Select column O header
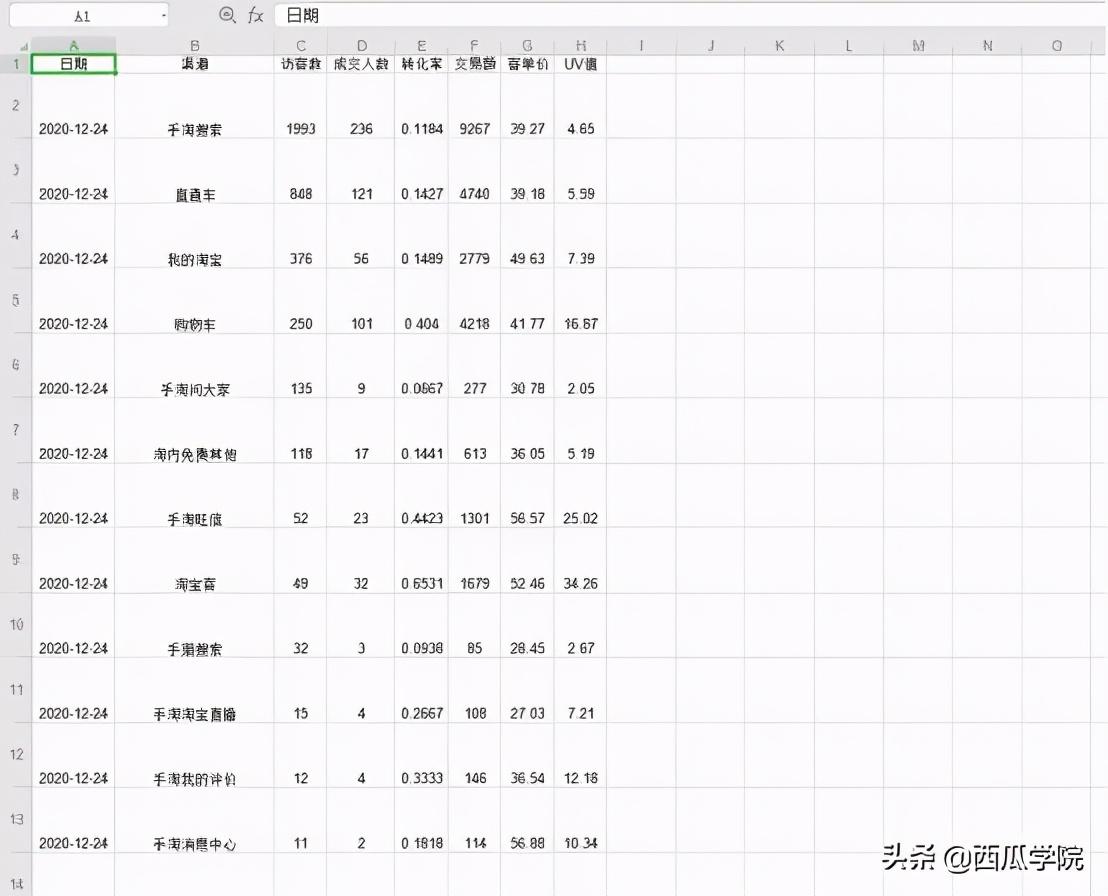Viewport: 1108px width, 896px height. click(x=1056, y=46)
